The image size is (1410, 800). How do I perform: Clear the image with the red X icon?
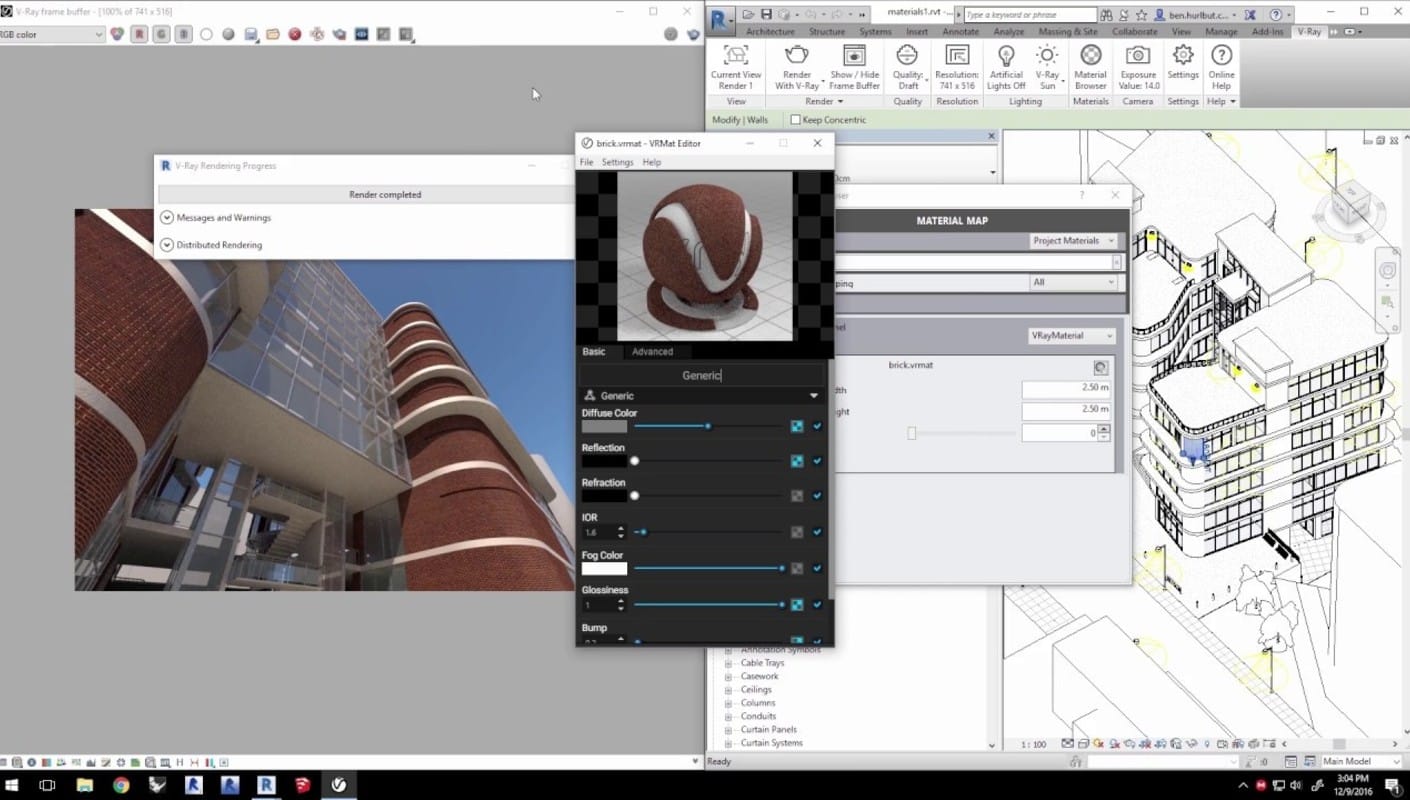(x=295, y=34)
